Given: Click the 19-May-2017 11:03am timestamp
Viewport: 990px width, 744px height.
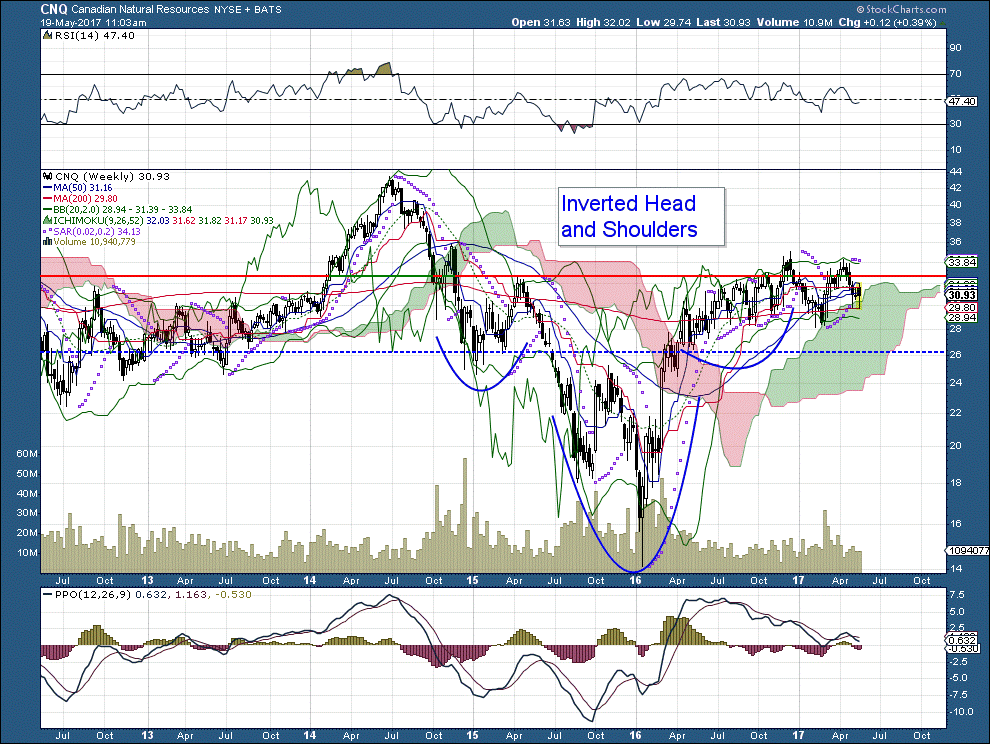Looking at the screenshot, I should pyautogui.click(x=93, y=23).
